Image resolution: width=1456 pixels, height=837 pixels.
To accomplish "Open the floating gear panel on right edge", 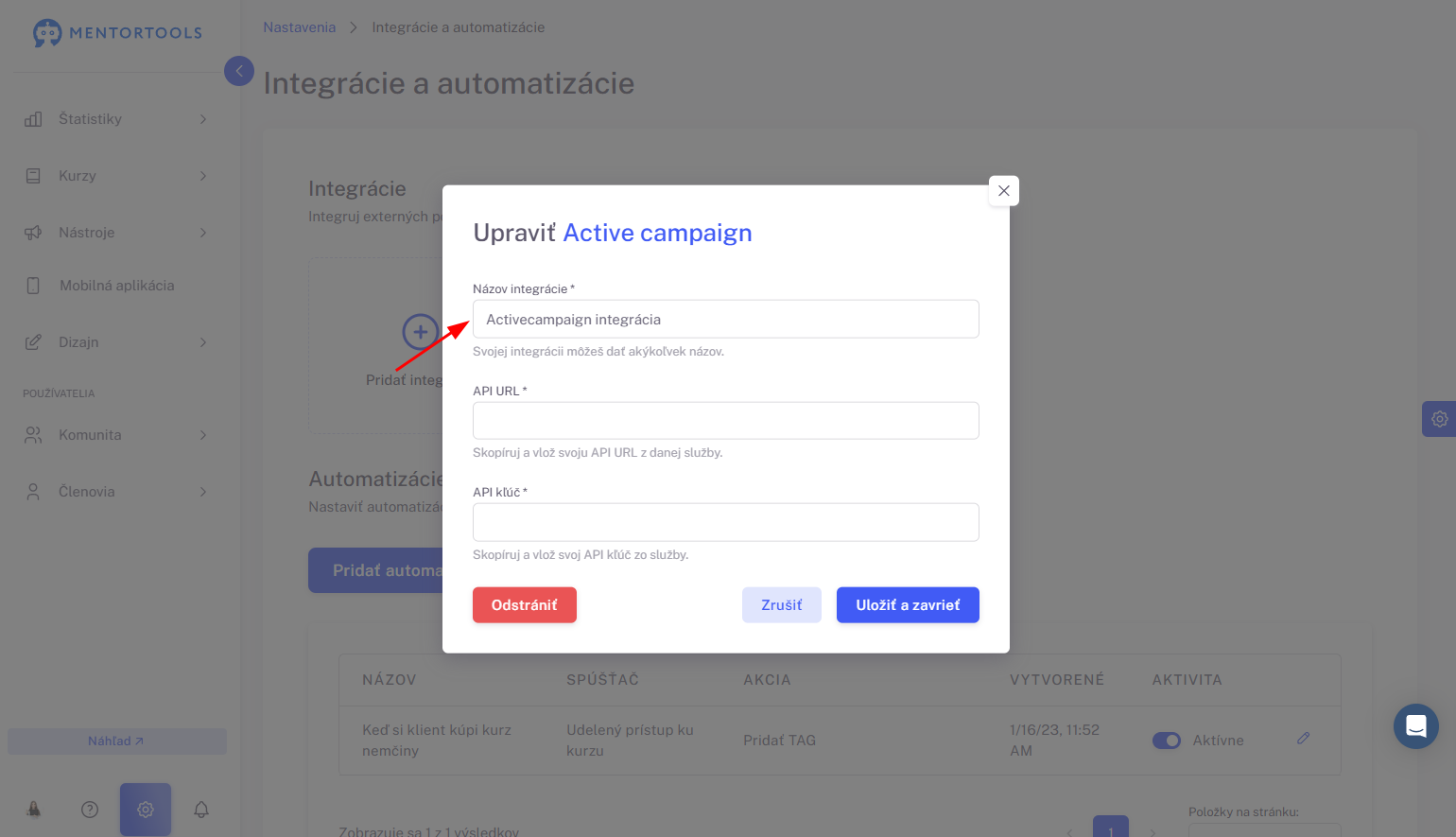I will click(x=1439, y=419).
